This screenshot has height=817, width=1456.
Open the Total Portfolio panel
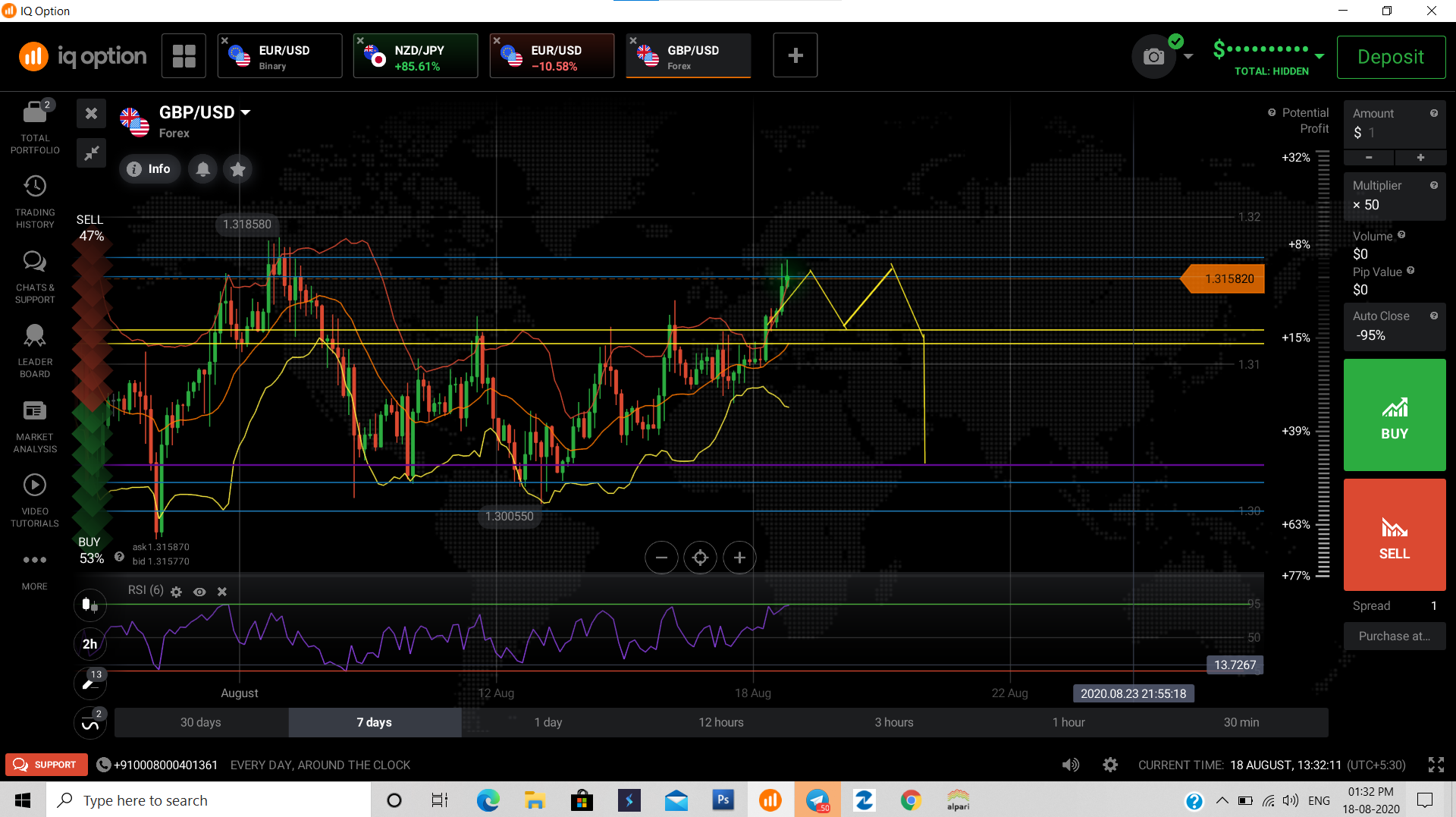35,127
